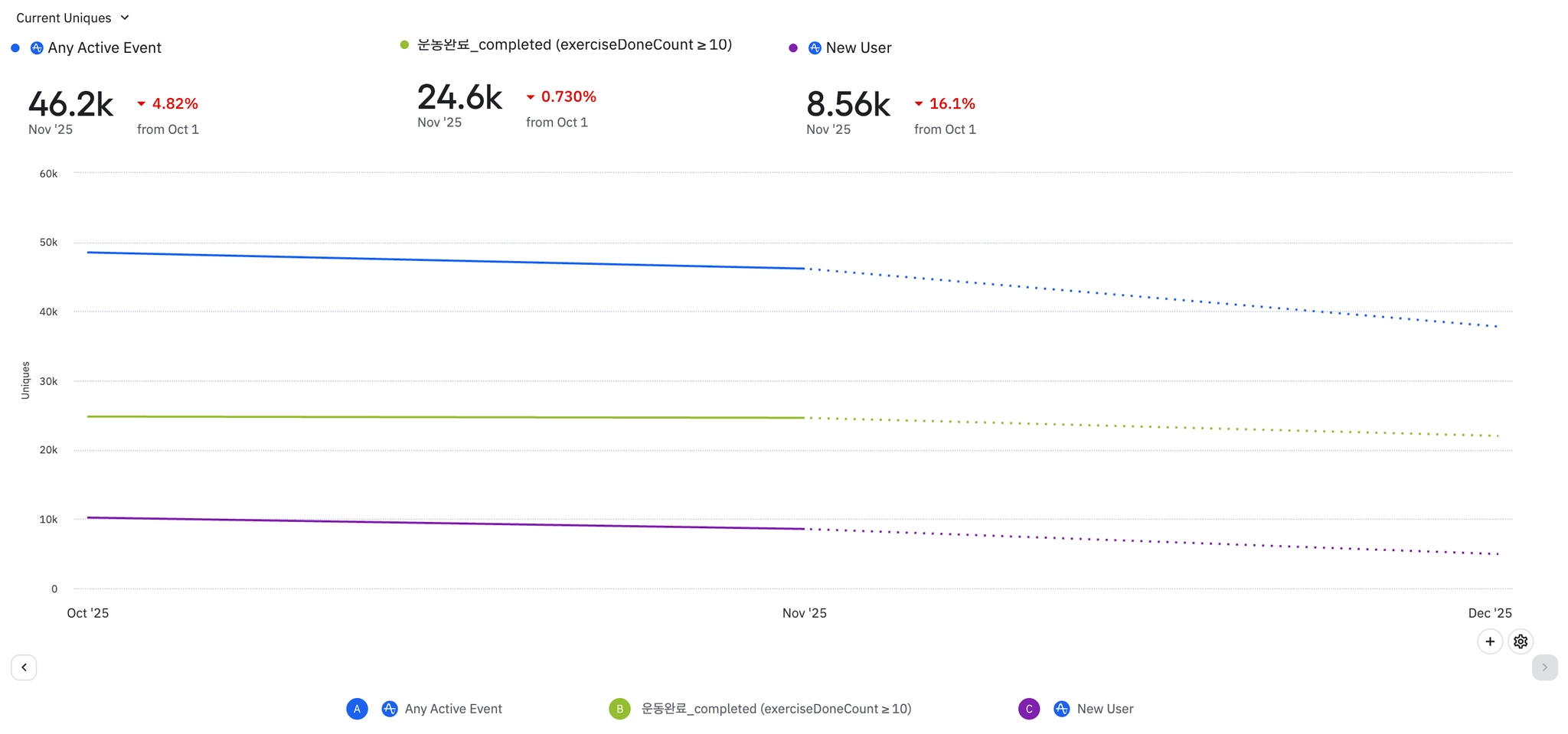Click the blue dot next to top Any Active Event
Screen dimensions: 1568x734
point(15,48)
